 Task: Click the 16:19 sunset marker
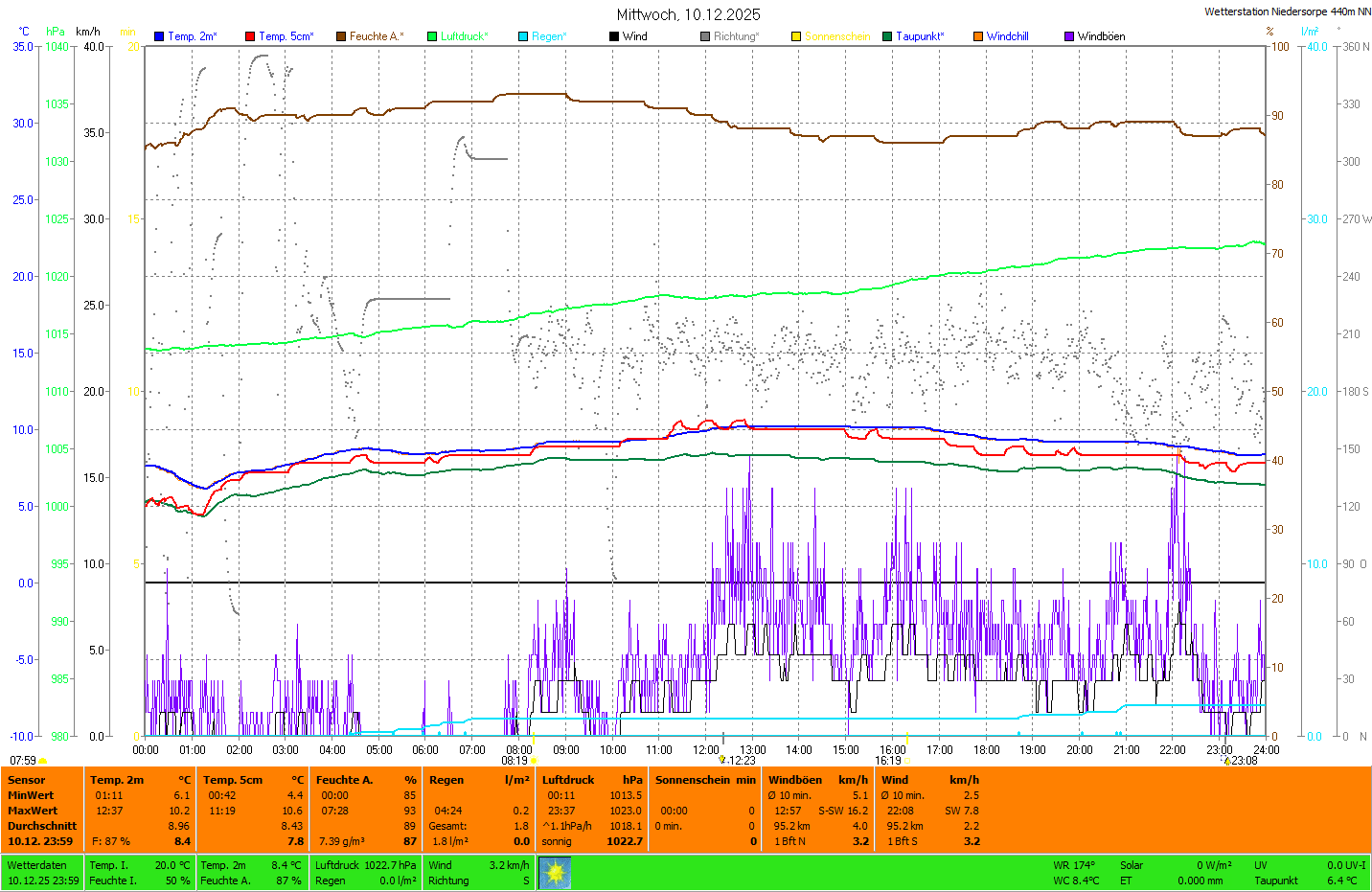tap(888, 761)
